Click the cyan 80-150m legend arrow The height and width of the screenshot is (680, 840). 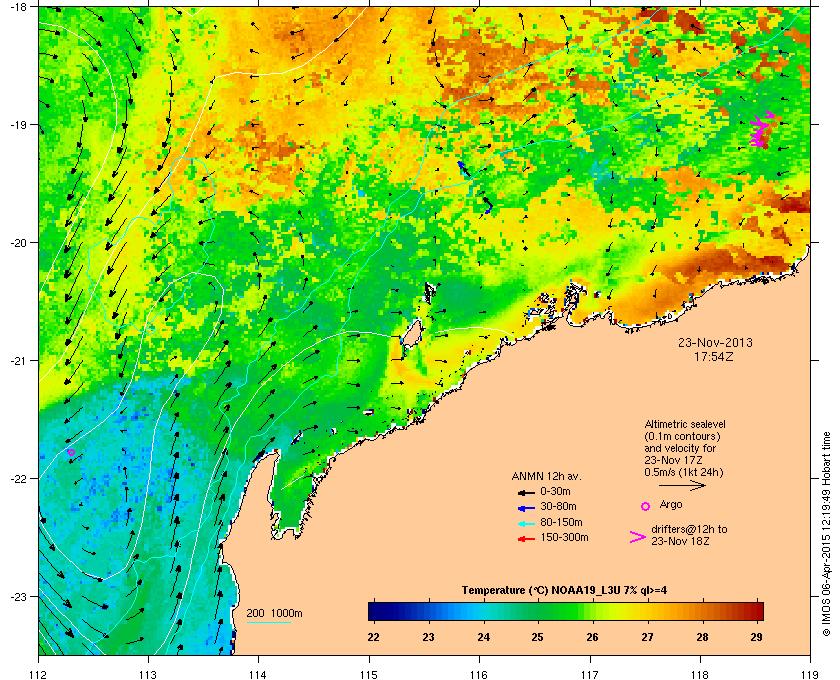(527, 523)
